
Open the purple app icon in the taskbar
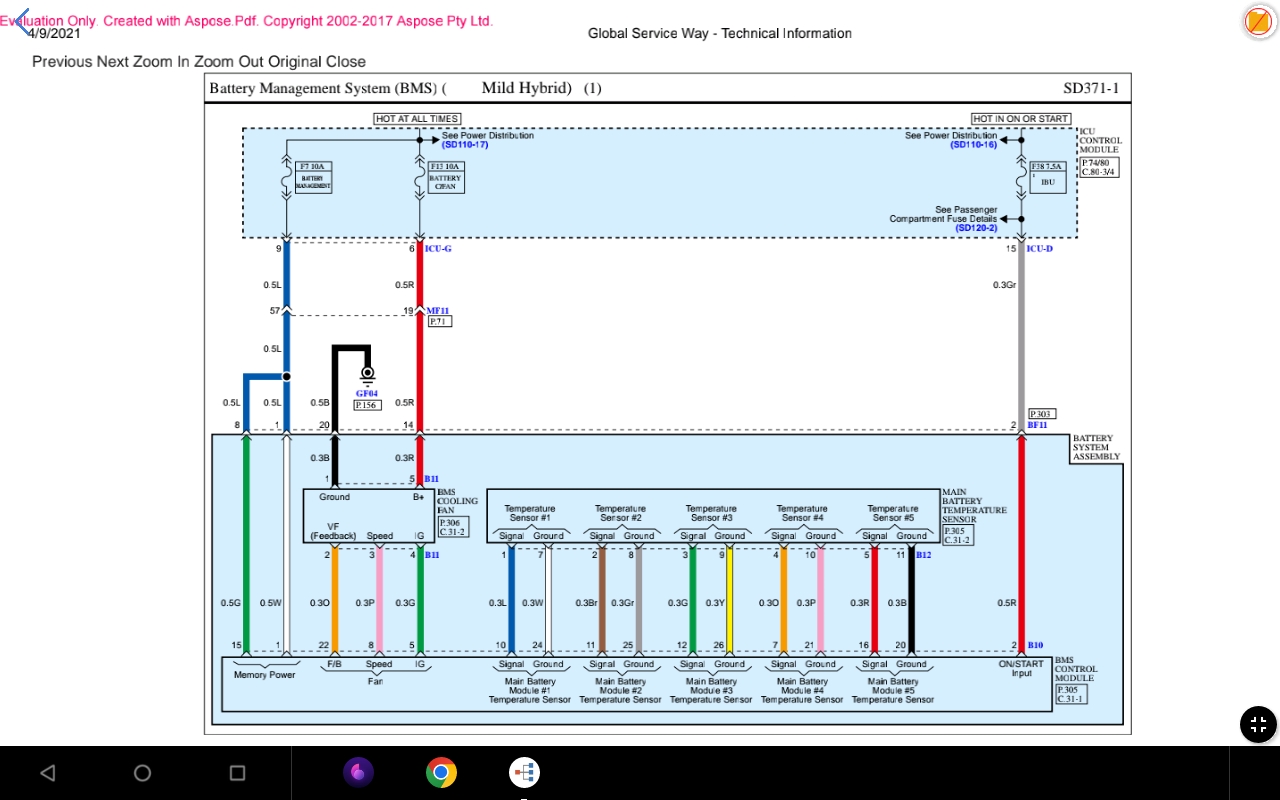pos(358,772)
